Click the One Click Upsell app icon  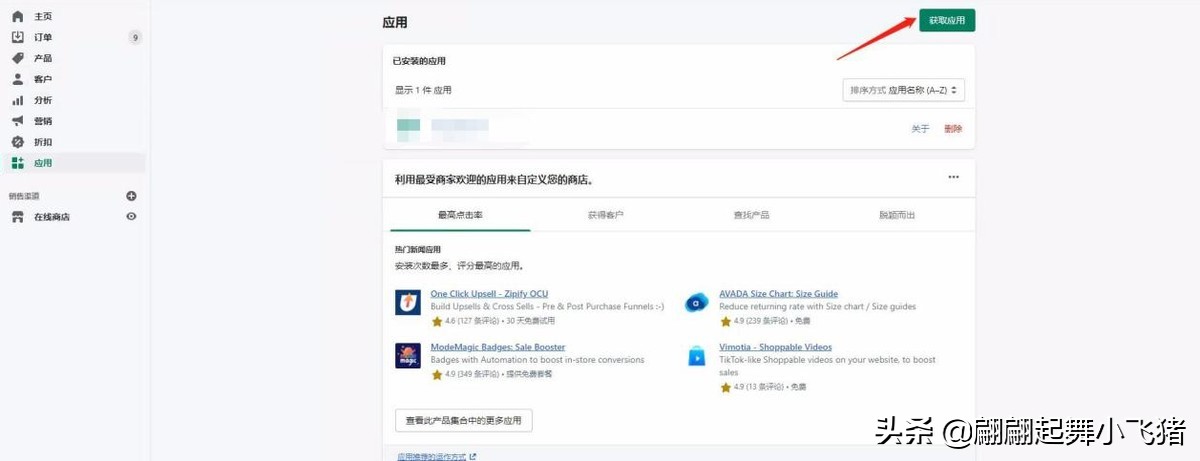pos(408,302)
